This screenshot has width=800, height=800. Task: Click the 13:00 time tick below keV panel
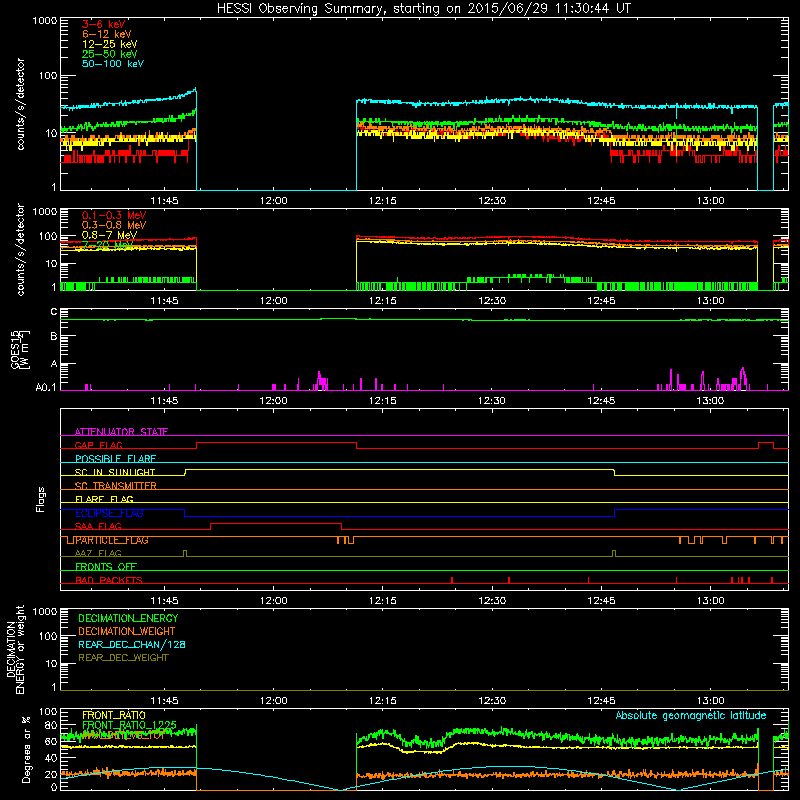710,201
